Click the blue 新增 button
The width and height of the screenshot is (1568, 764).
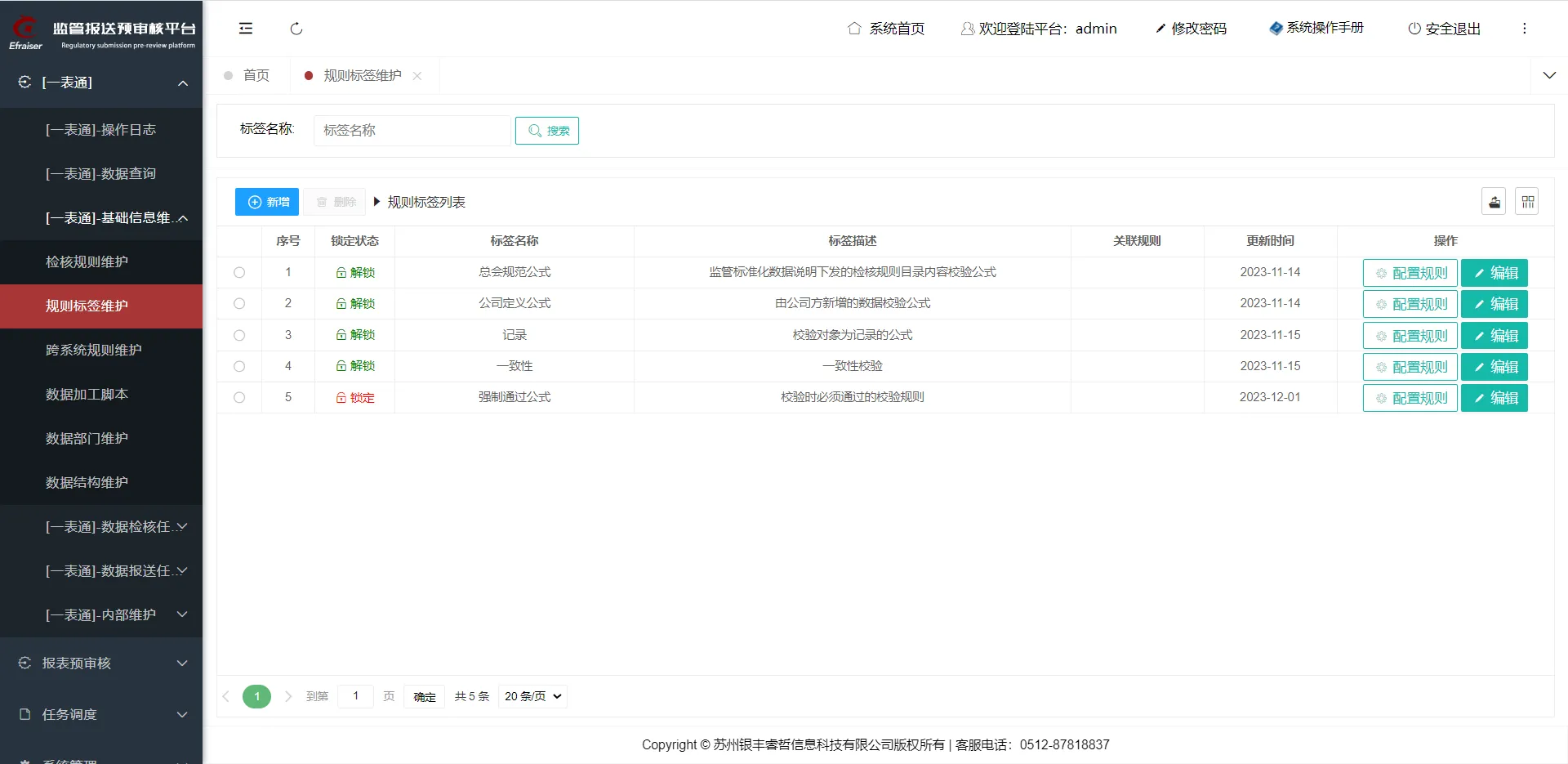pos(267,202)
